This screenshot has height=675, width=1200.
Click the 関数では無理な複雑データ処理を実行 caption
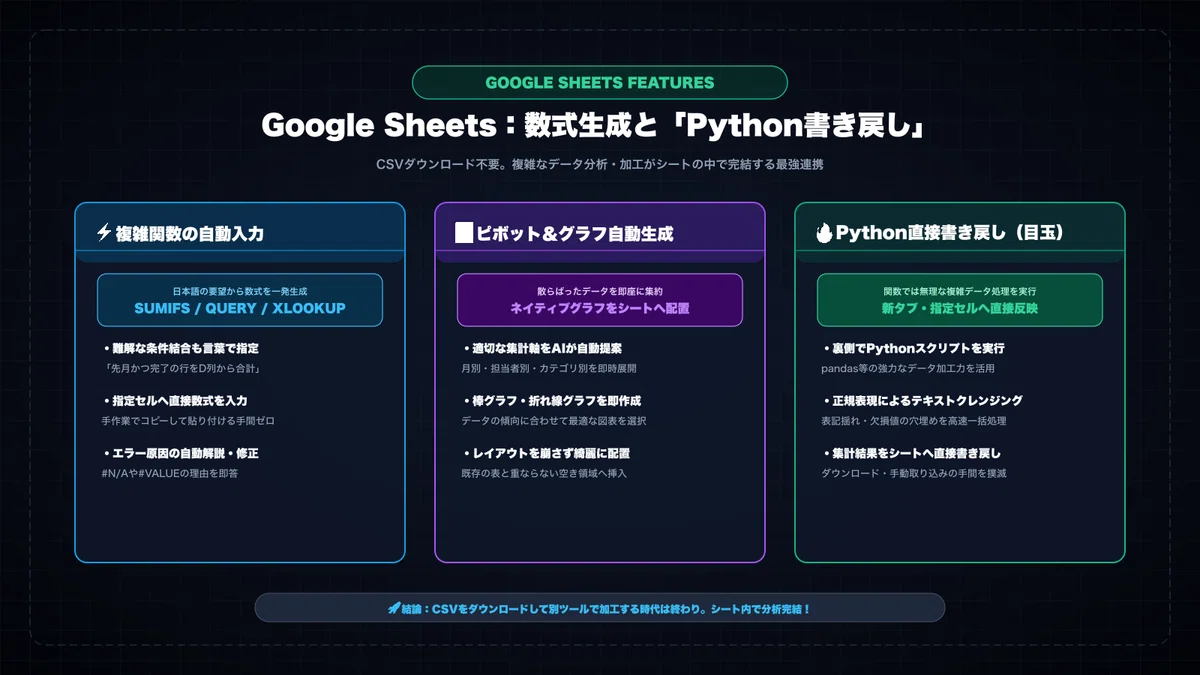(x=960, y=290)
